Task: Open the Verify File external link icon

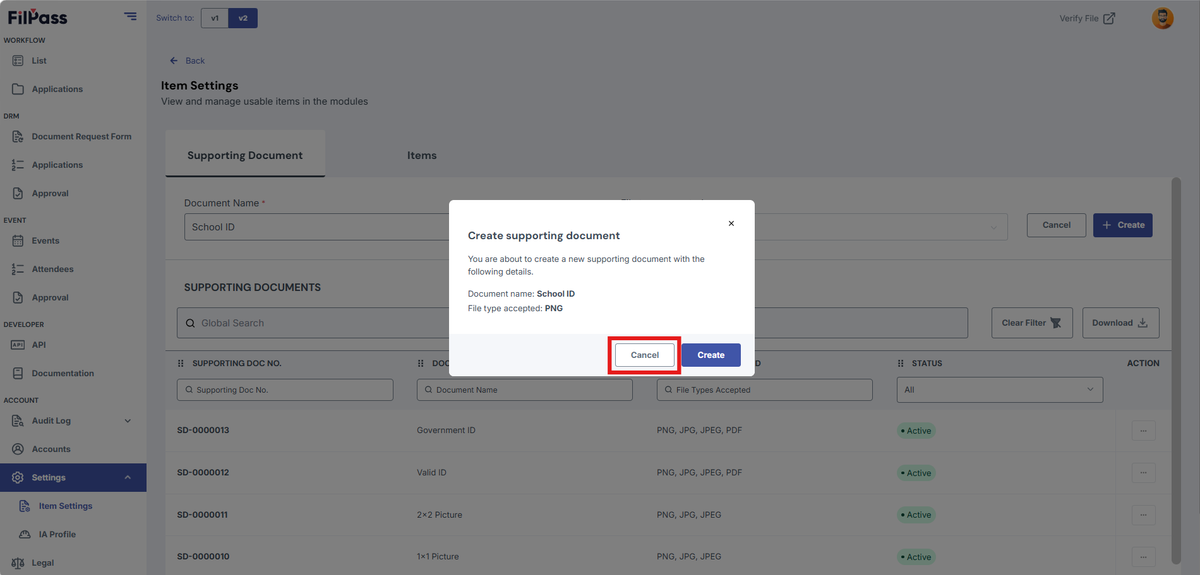Action: [1109, 18]
